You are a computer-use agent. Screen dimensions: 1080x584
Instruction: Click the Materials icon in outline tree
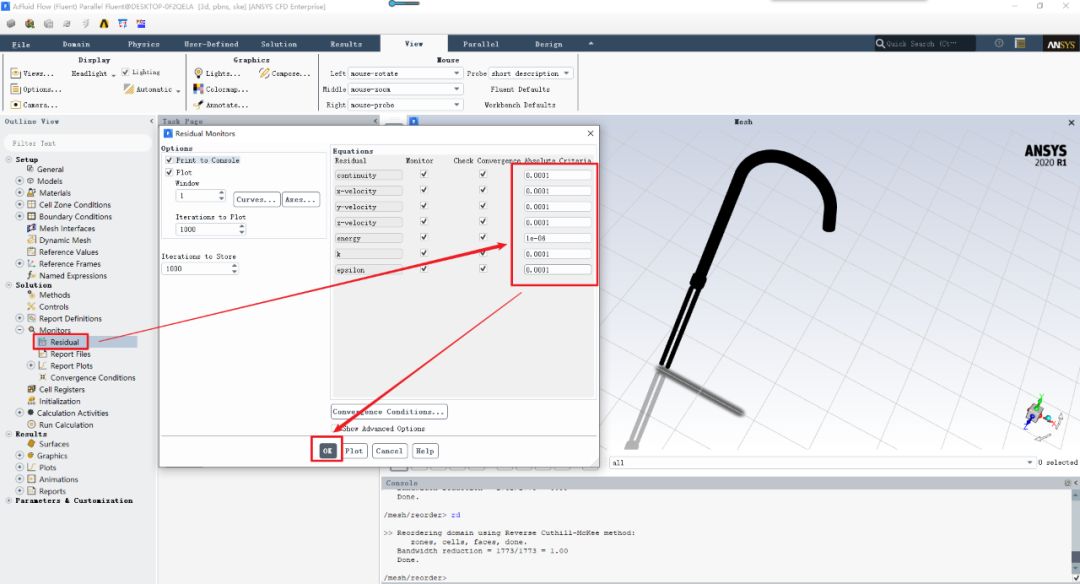[31, 193]
